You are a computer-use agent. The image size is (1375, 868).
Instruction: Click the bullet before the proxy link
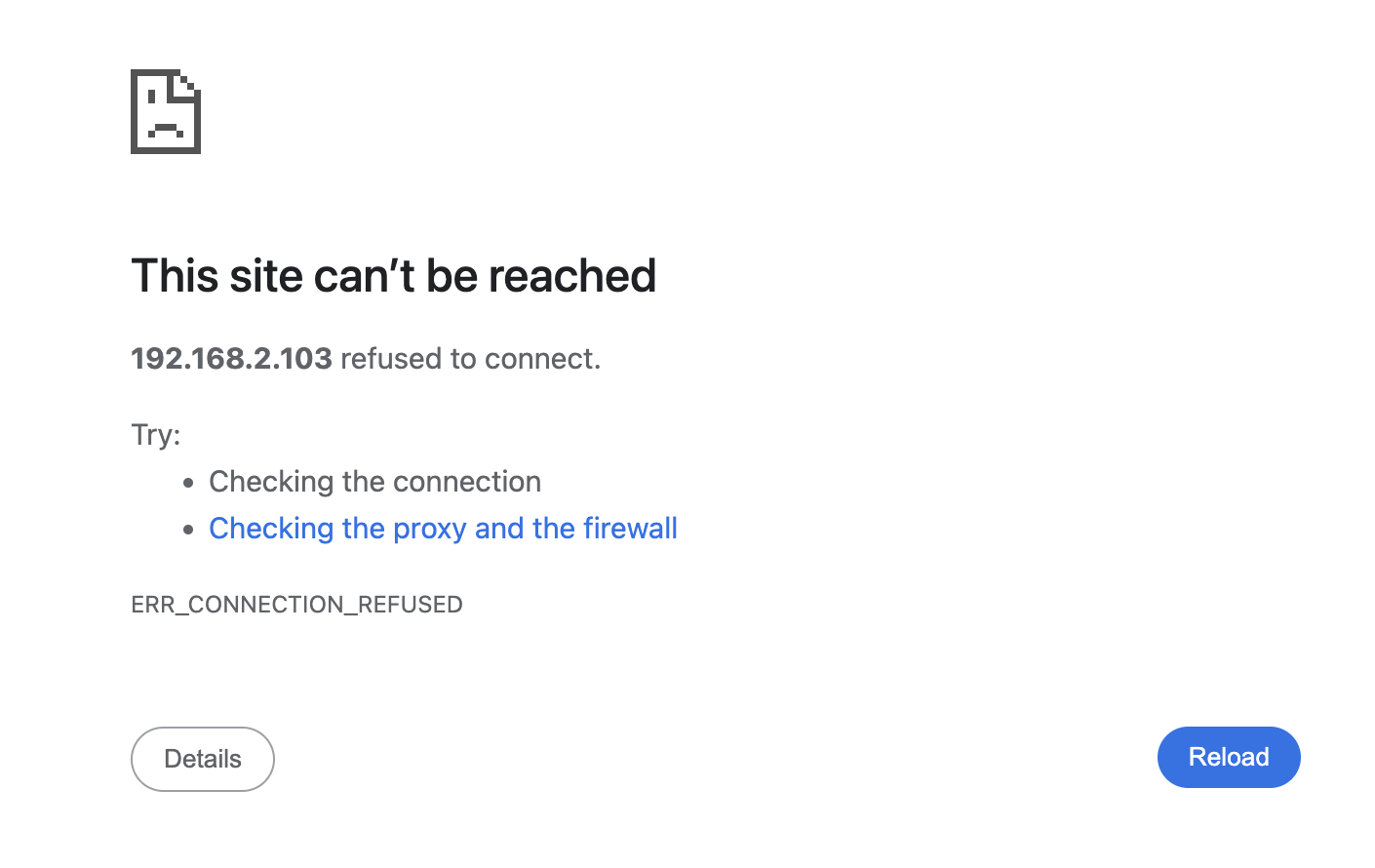pos(188,530)
